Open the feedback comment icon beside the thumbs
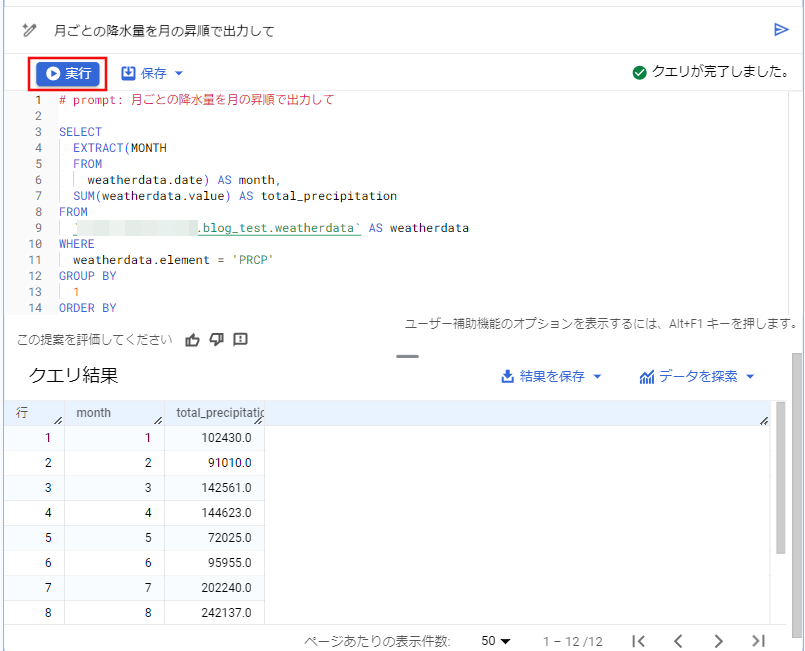Viewport: 805px width, 651px height. (241, 340)
